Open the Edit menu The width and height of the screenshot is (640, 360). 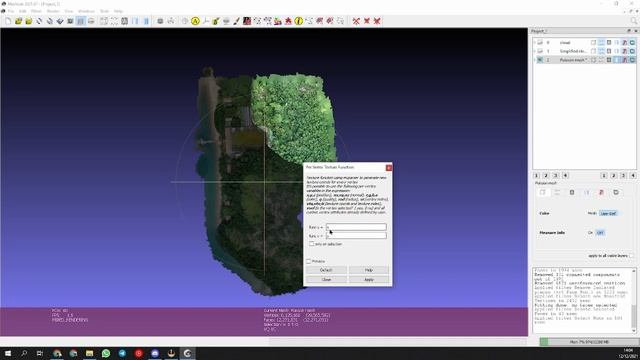click(23, 11)
